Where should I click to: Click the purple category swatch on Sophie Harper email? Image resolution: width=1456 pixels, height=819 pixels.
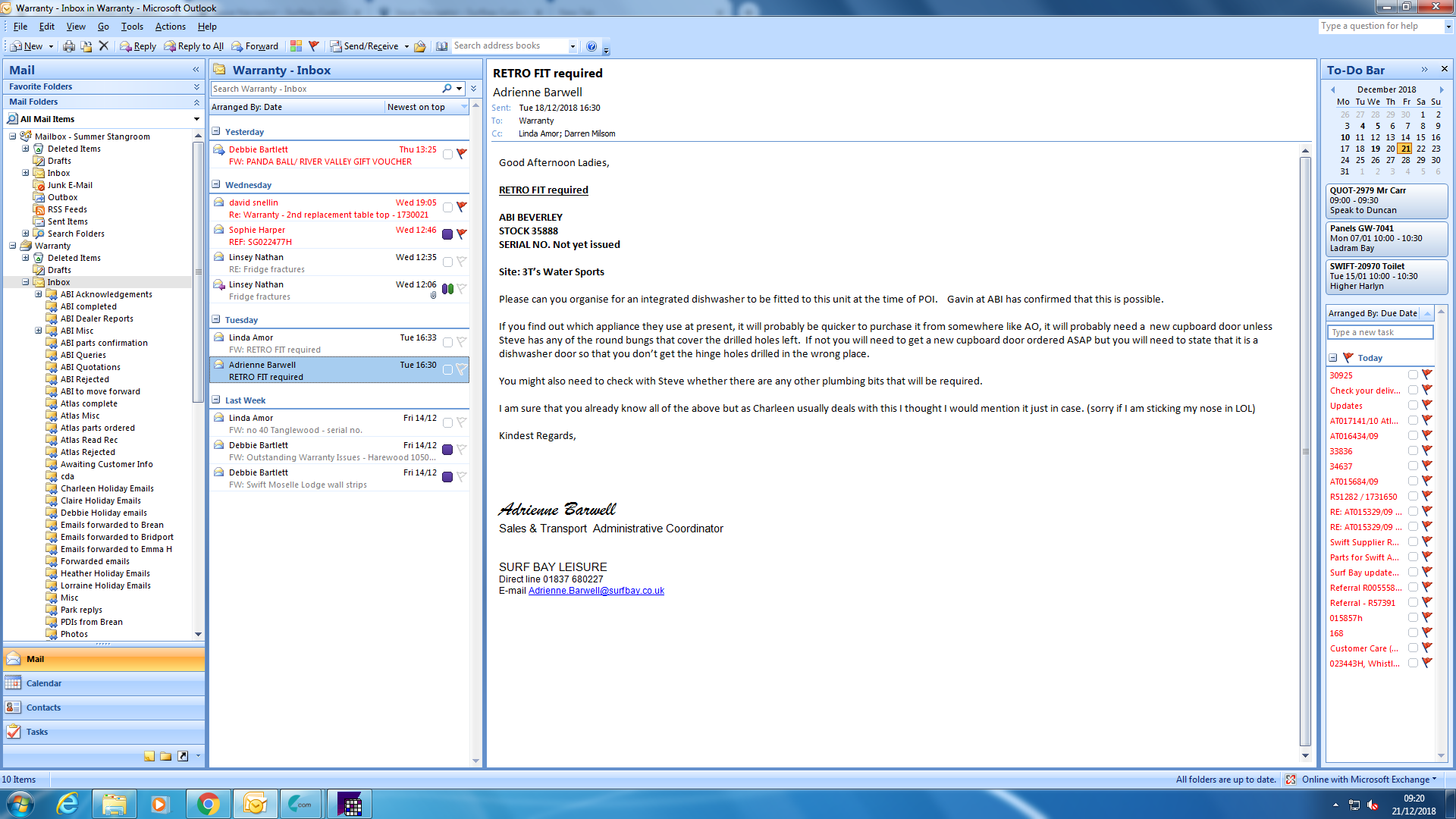[x=447, y=234]
